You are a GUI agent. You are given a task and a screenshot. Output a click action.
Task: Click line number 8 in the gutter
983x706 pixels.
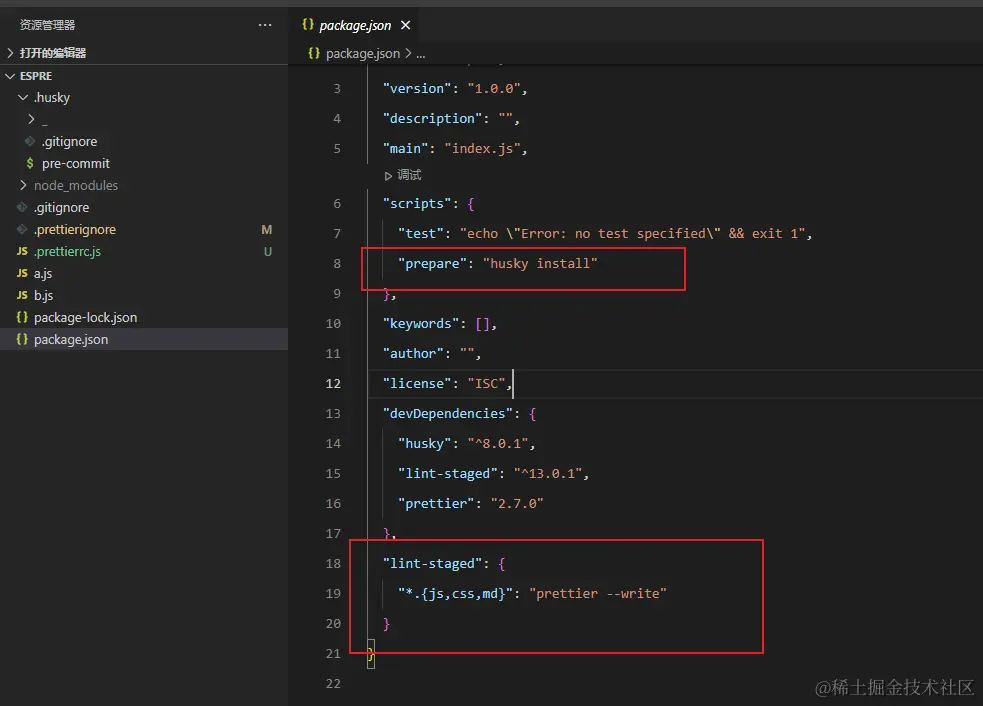click(x=337, y=263)
